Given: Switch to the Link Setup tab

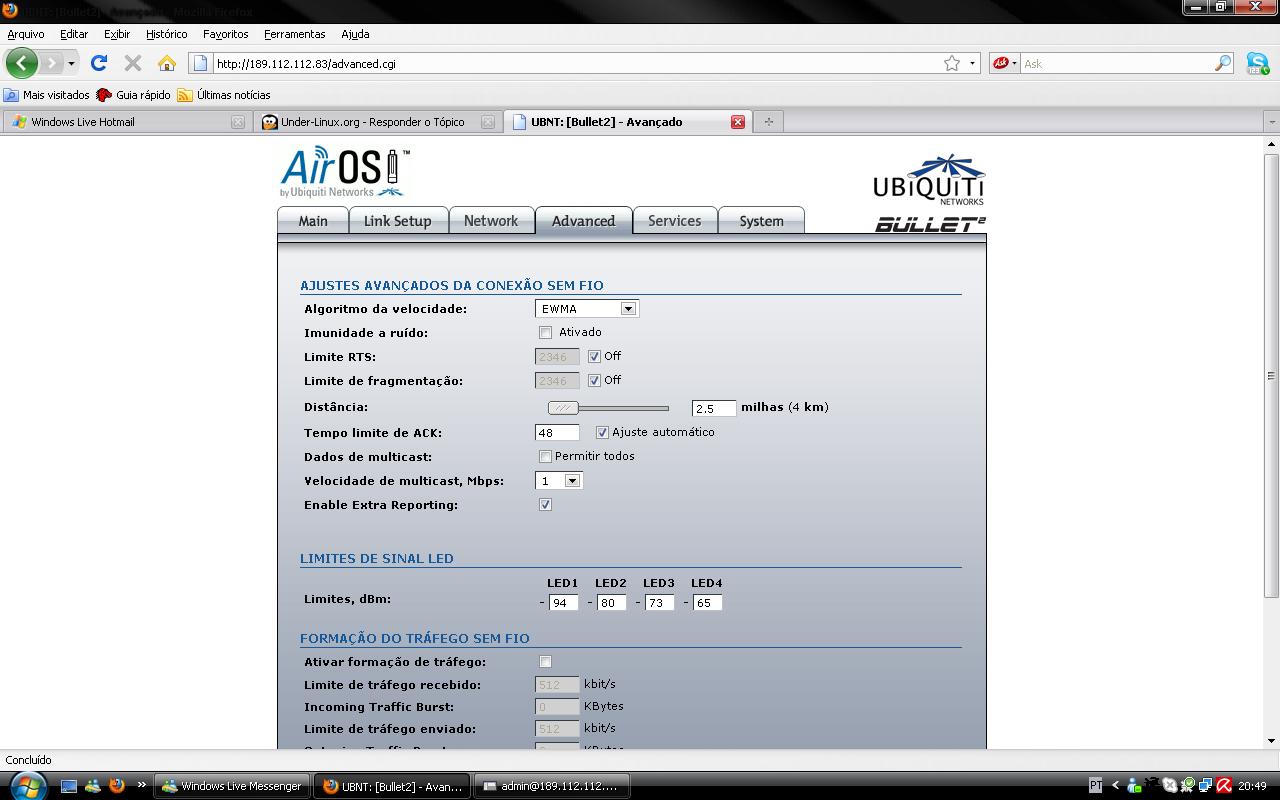Looking at the screenshot, I should pos(397,221).
